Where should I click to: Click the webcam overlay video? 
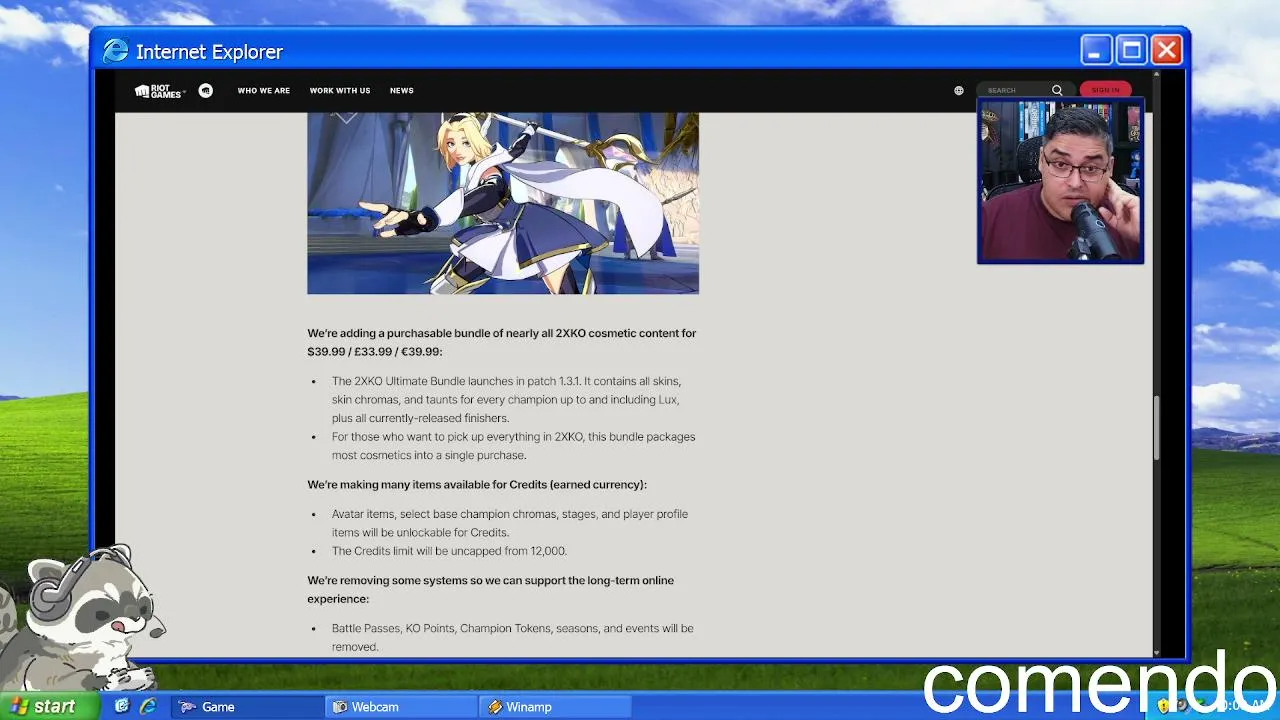[1060, 181]
